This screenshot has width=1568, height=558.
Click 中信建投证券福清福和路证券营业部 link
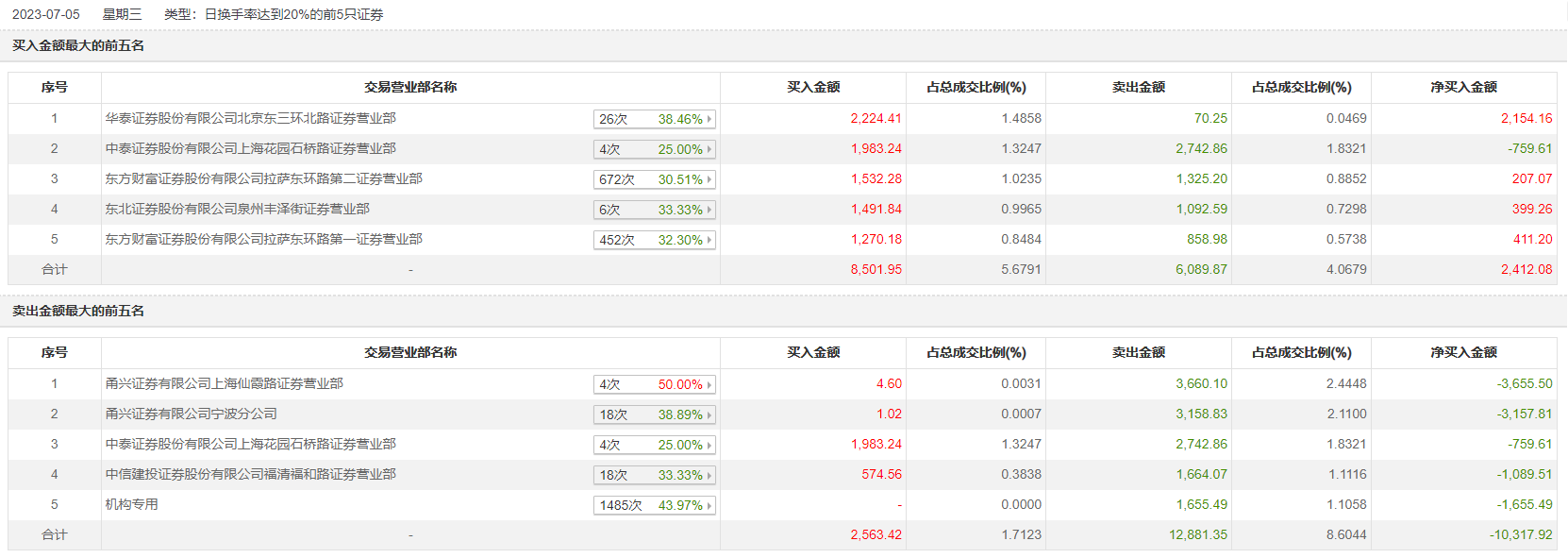click(x=251, y=474)
